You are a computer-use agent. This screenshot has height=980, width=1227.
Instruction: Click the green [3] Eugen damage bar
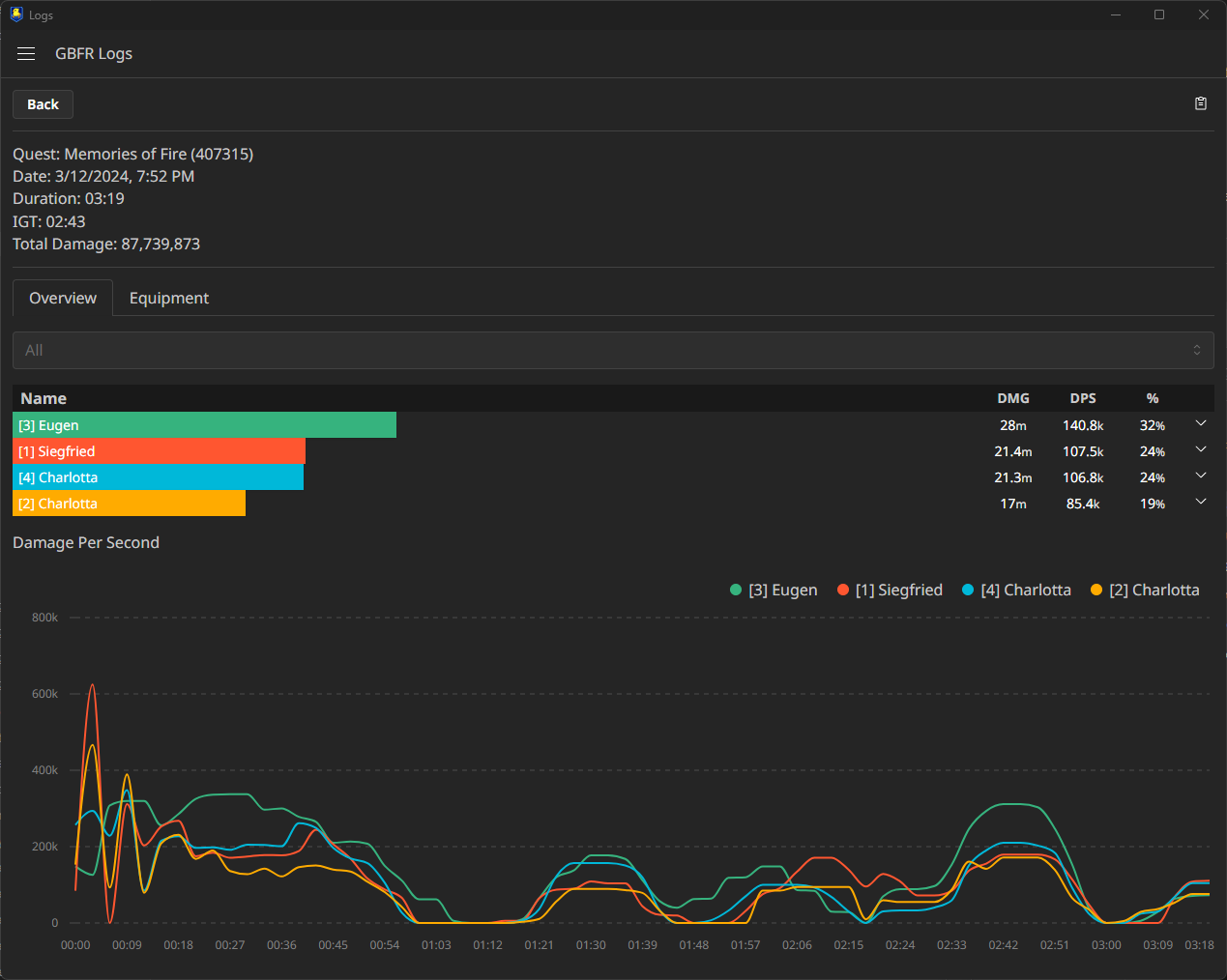click(x=204, y=425)
